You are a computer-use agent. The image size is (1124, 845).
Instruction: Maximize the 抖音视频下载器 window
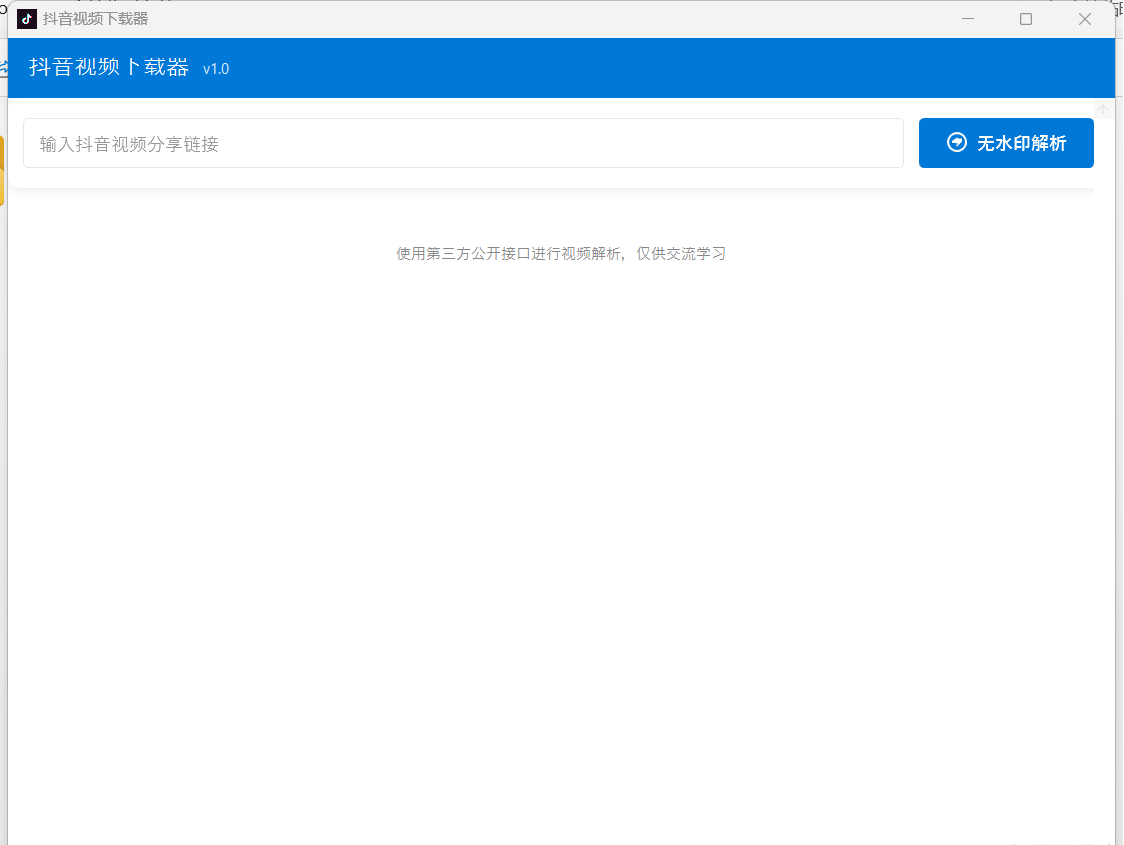(1026, 19)
